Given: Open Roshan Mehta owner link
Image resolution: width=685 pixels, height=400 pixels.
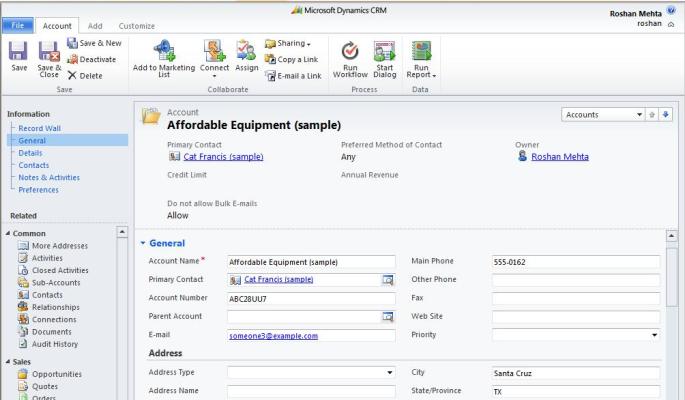Looking at the screenshot, I should [559, 157].
